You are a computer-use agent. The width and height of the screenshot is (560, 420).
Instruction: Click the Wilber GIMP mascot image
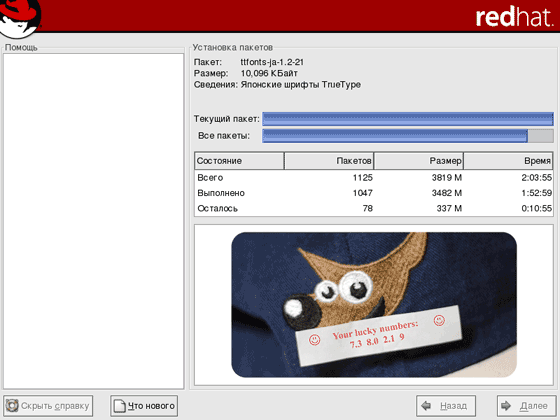(374, 305)
